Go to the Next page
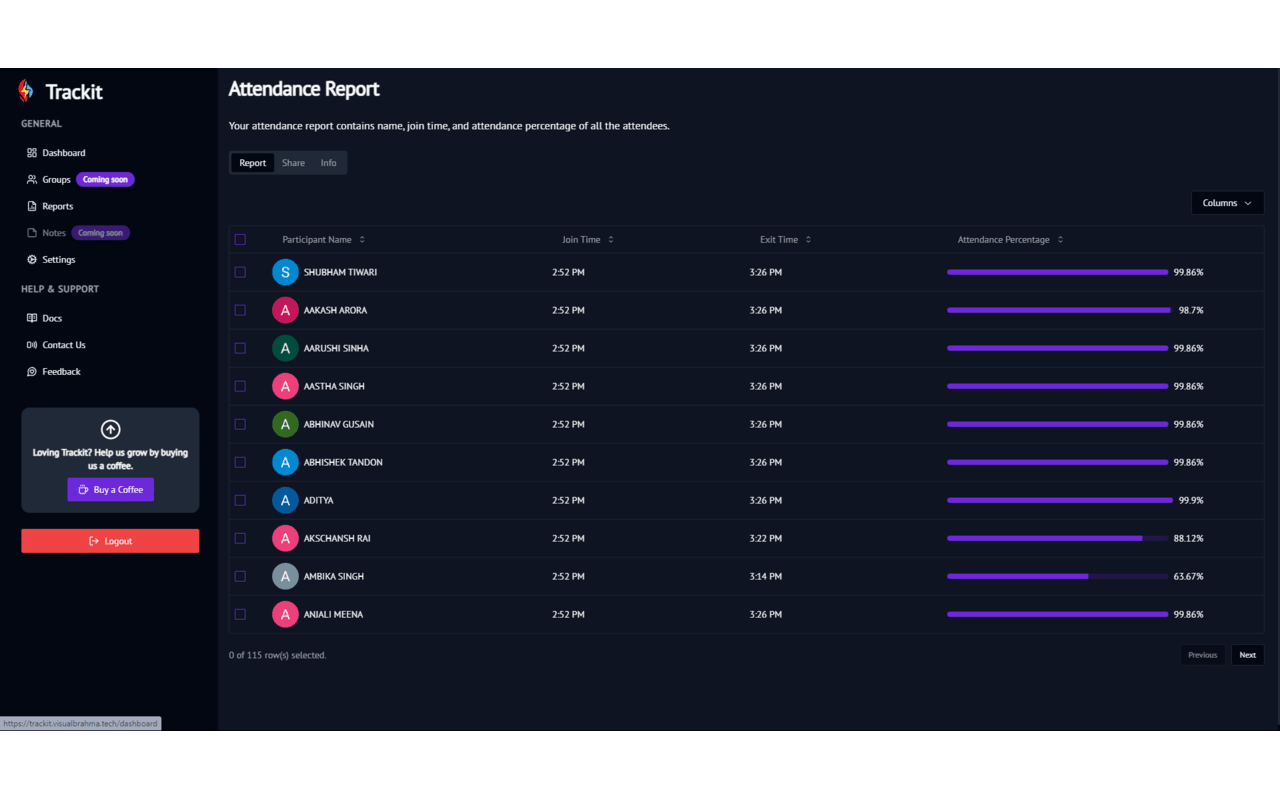The height and width of the screenshot is (800, 1280). (x=1247, y=655)
